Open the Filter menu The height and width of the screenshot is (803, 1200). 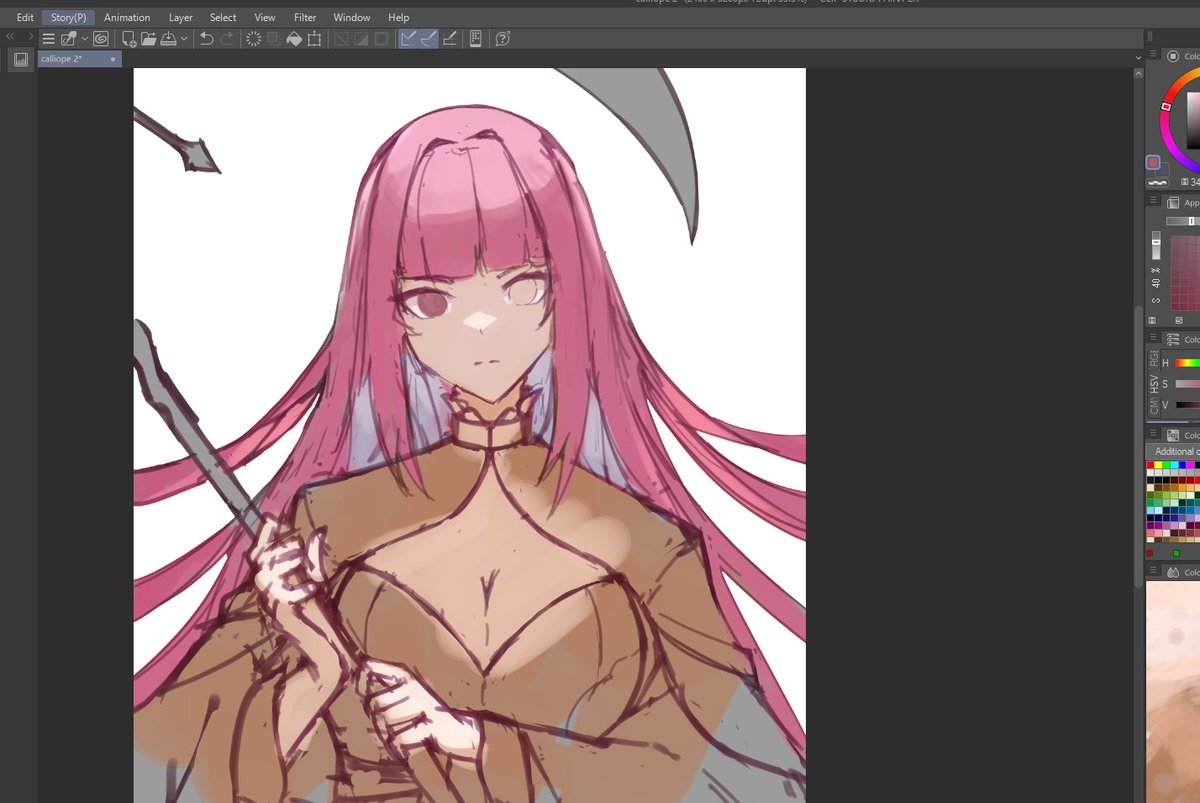tap(305, 18)
